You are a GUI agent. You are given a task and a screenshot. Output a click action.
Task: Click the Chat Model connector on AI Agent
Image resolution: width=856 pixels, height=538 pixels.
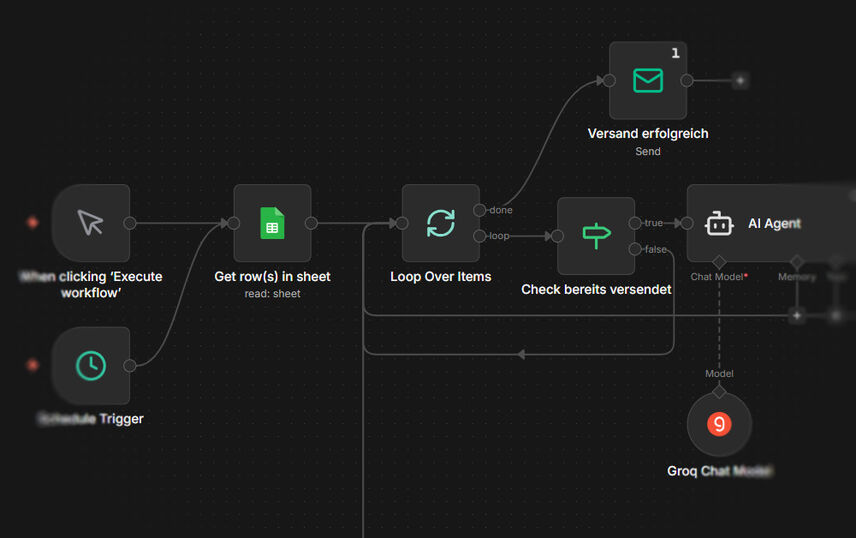(x=719, y=262)
